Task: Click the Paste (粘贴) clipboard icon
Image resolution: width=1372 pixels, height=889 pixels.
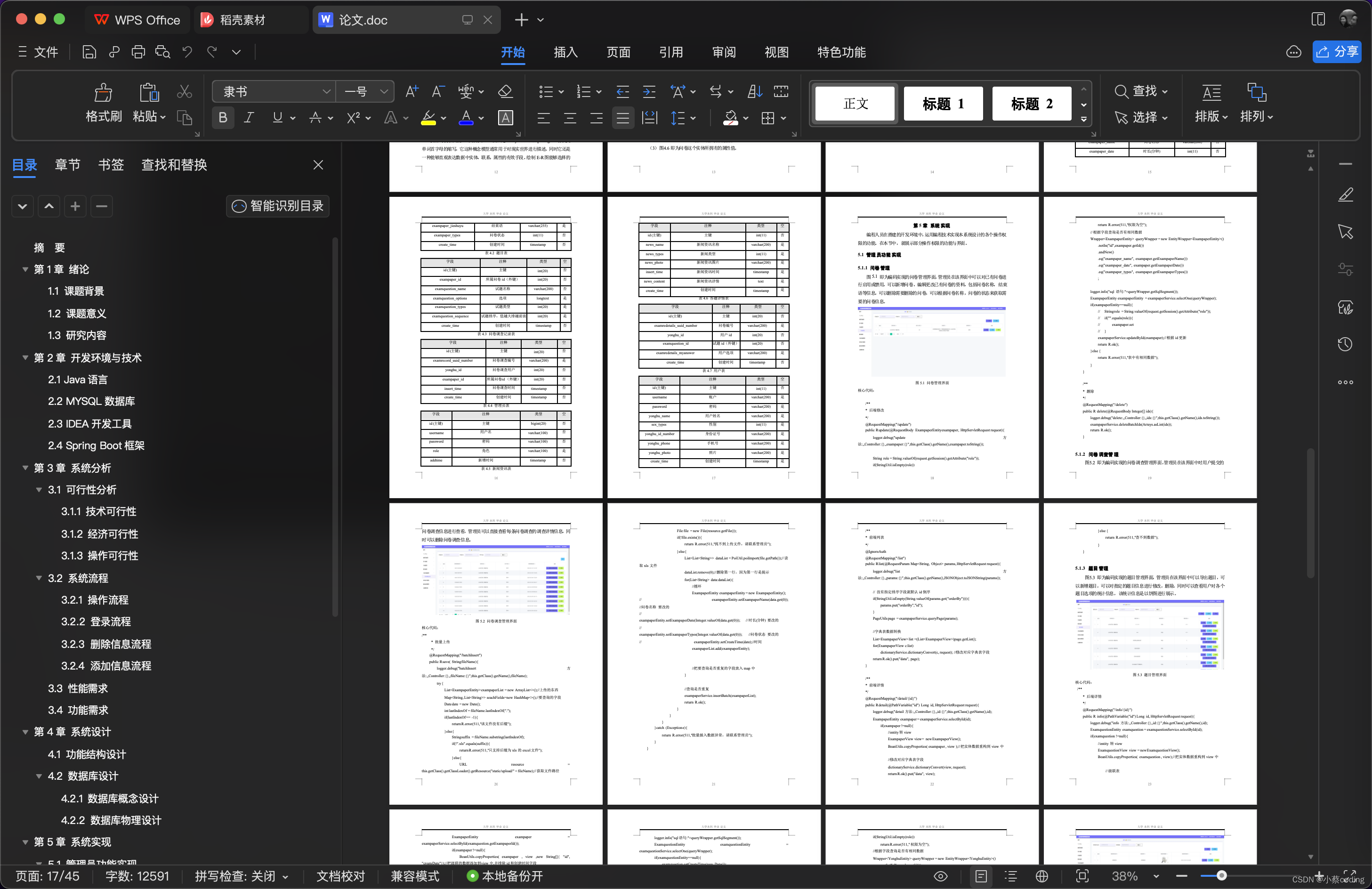Action: 149,92
